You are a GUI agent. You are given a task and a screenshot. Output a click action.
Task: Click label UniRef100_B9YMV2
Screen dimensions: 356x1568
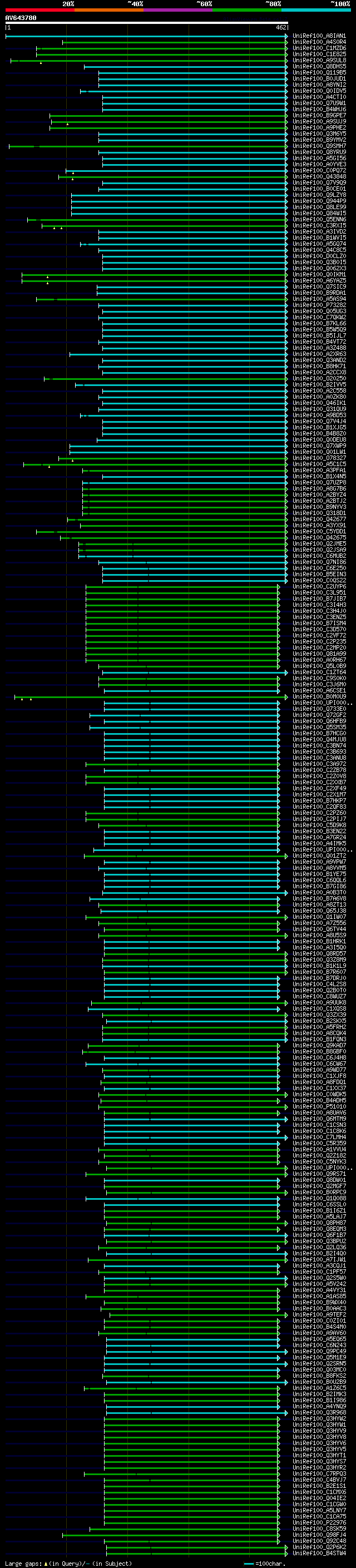tap(319, 140)
